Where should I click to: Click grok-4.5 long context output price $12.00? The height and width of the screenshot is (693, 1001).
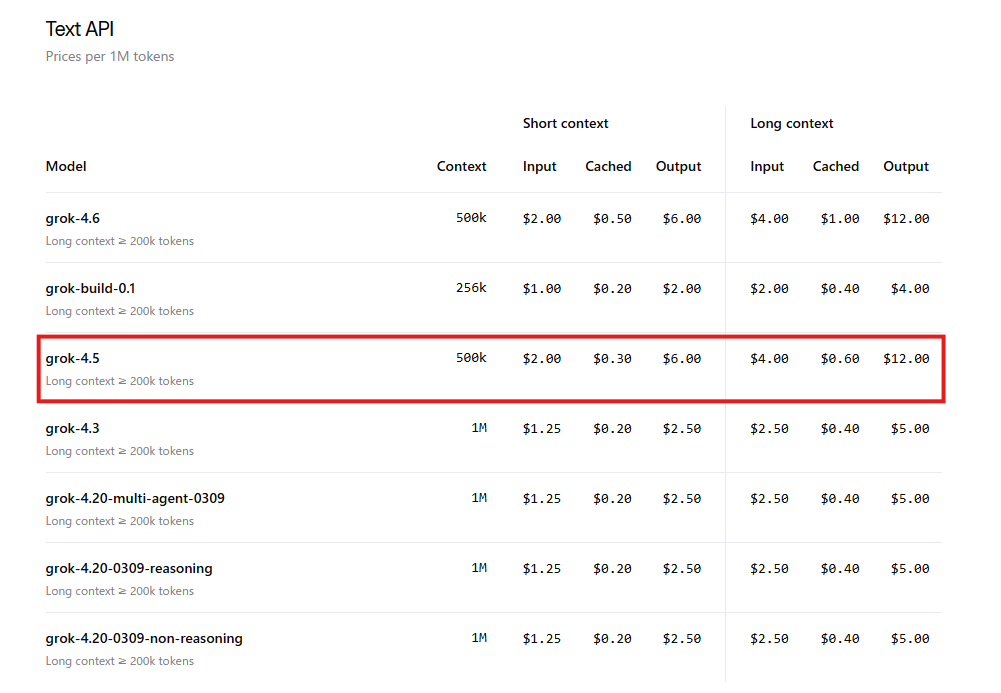tap(906, 359)
